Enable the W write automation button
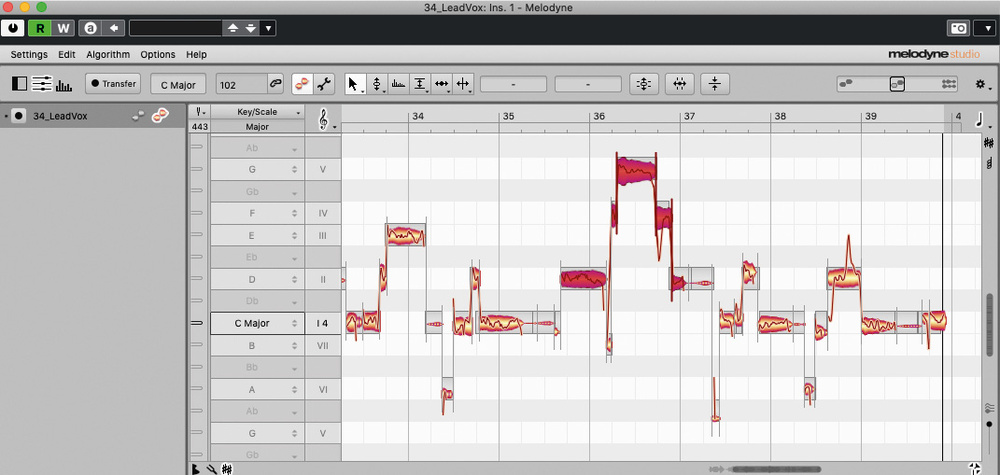1000x475 pixels. pos(63,28)
